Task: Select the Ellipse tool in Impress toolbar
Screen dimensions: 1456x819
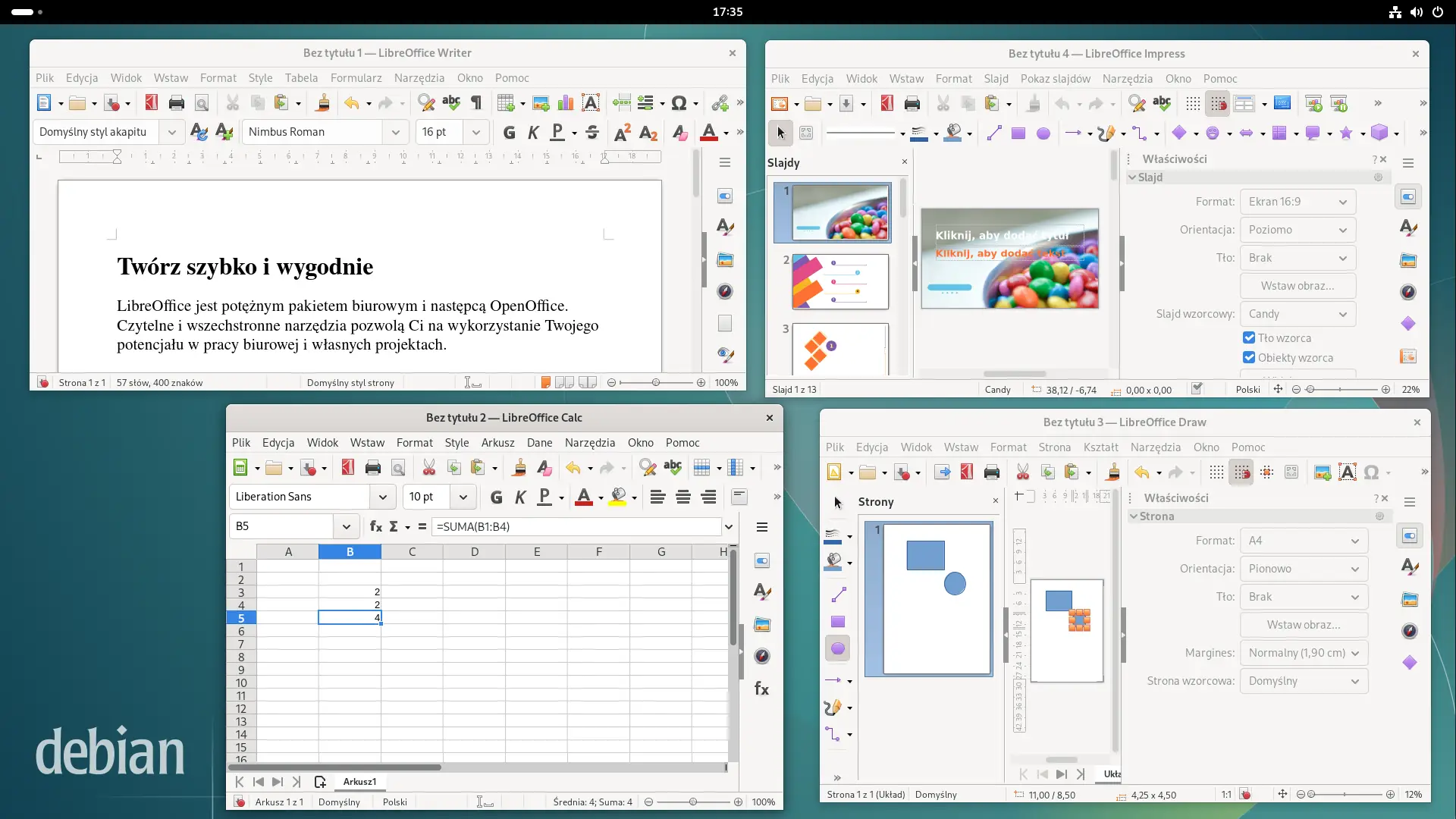Action: click(x=1043, y=133)
